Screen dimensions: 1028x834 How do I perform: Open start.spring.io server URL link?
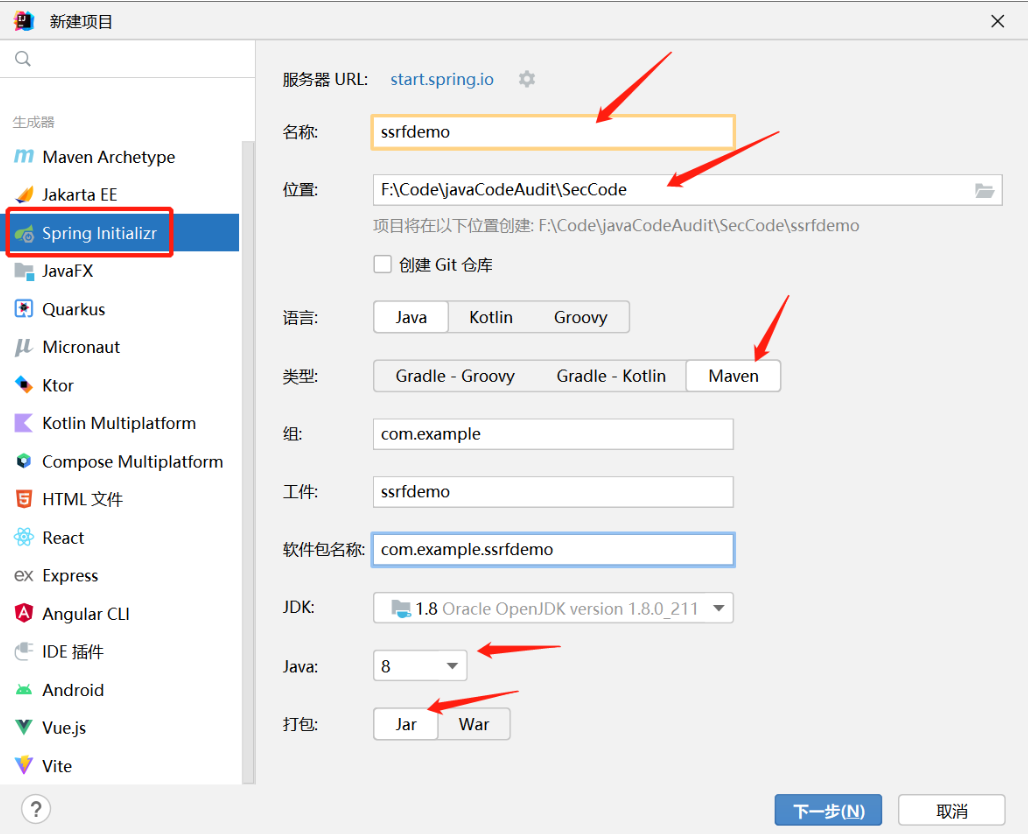click(442, 79)
